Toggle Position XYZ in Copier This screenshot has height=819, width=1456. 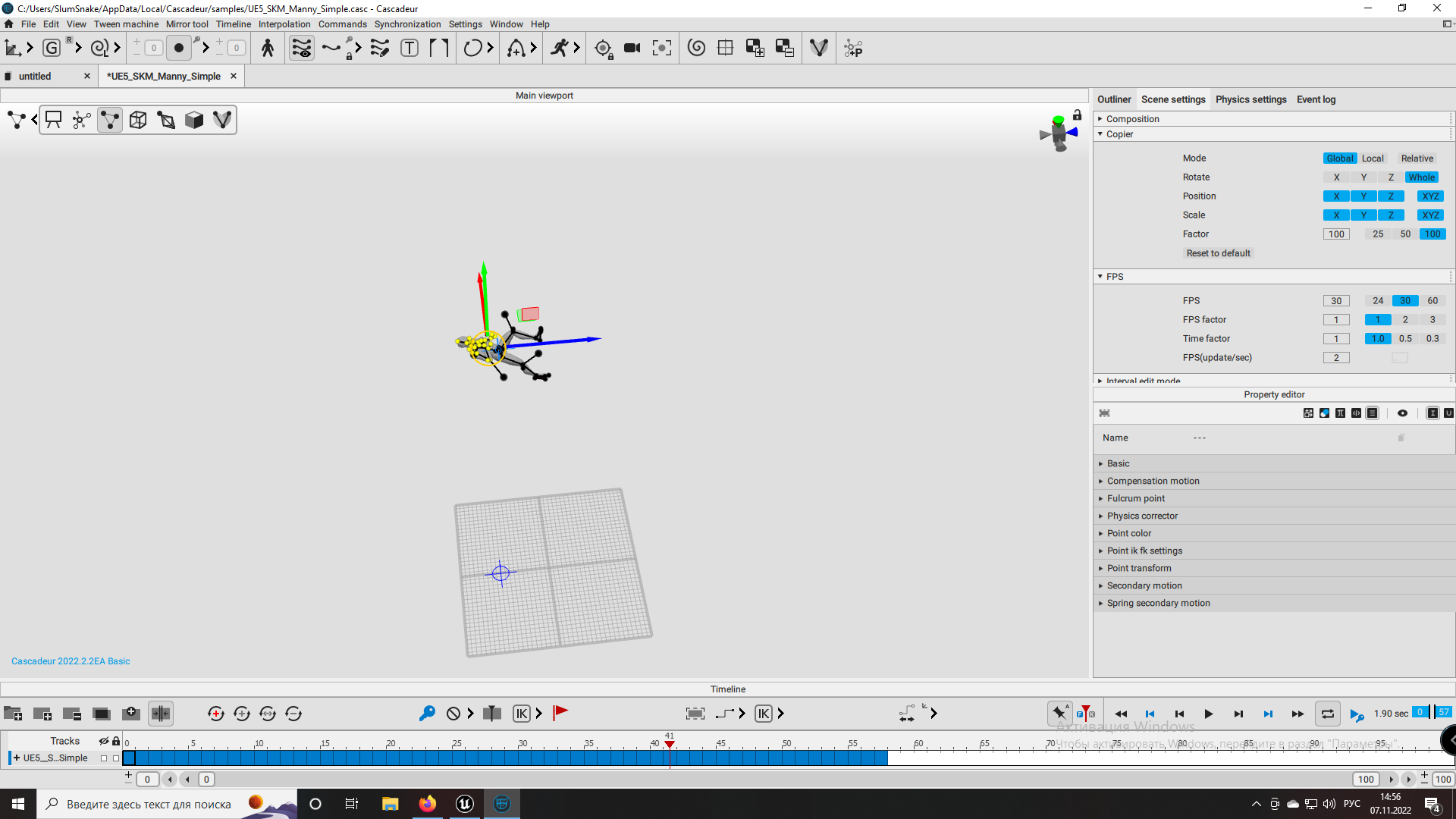[x=1430, y=196]
